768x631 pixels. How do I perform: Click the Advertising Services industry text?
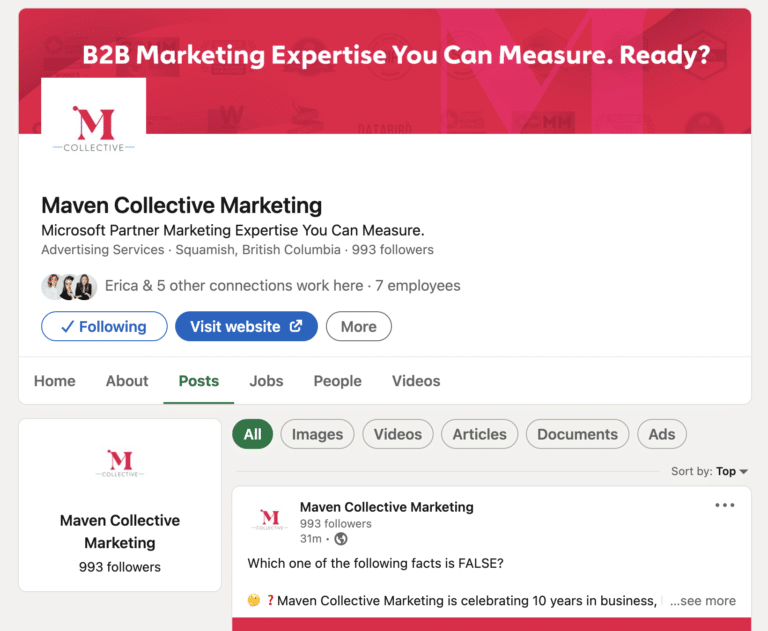103,250
